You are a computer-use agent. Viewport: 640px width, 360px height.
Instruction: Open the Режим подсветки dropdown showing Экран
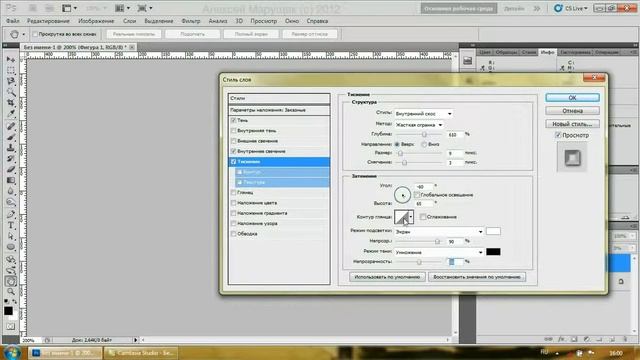tap(439, 231)
